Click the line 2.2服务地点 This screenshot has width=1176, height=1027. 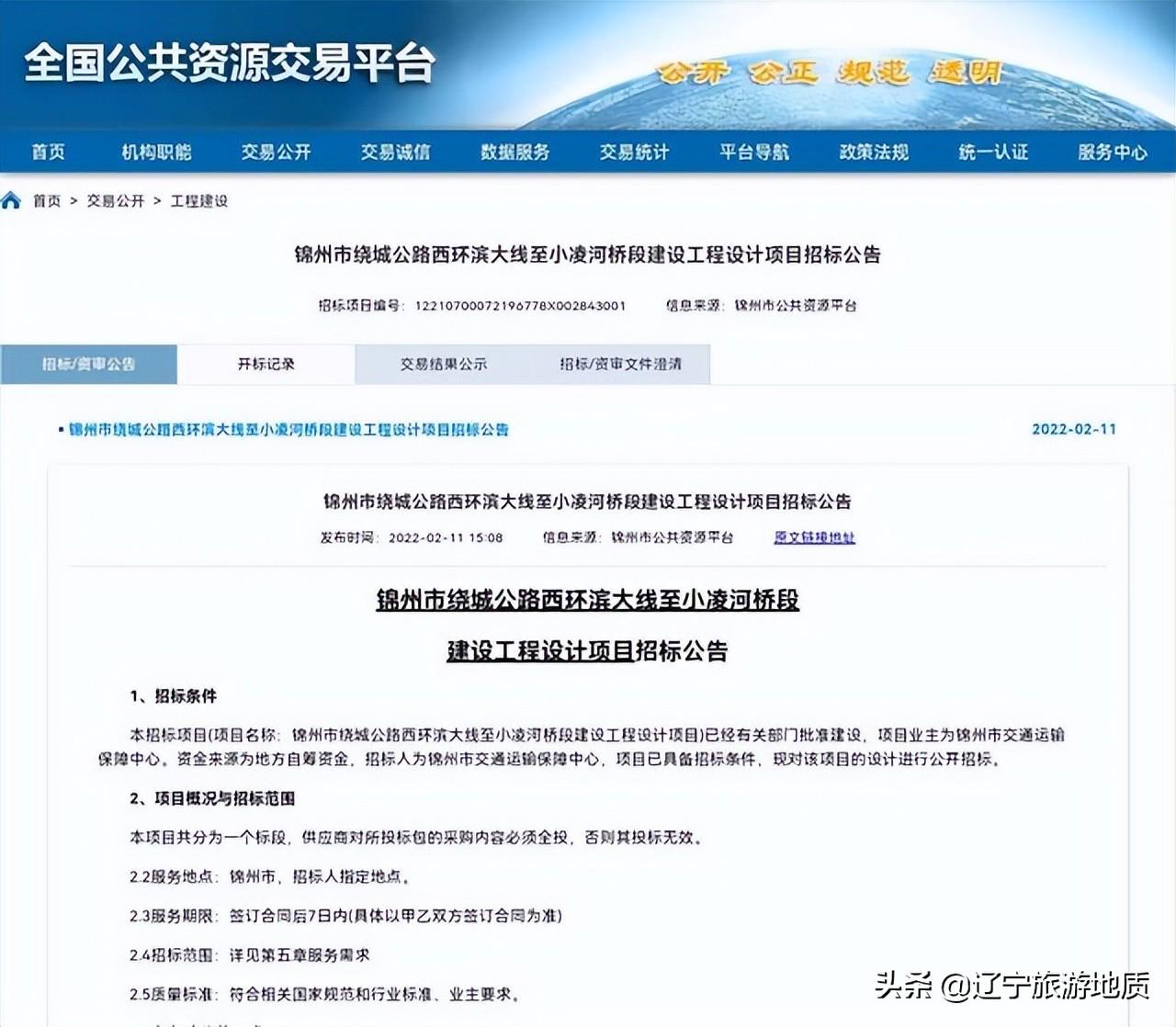tap(270, 876)
